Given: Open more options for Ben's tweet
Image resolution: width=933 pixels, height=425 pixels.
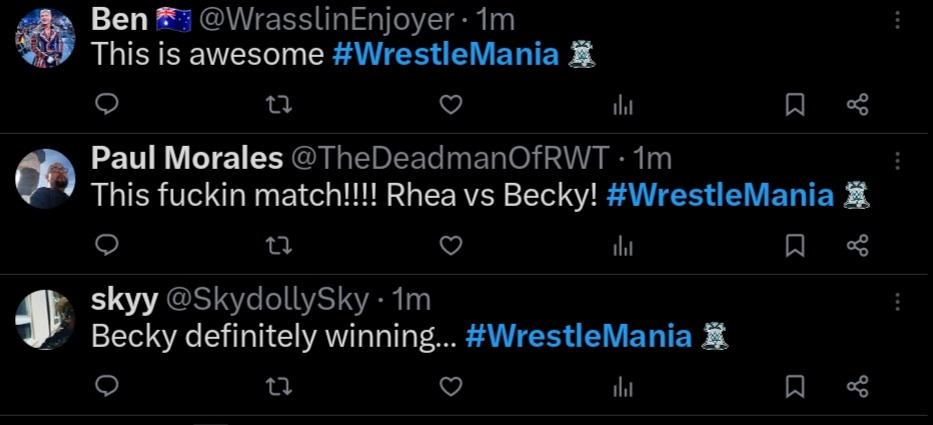Looking at the screenshot, I should click(897, 20).
